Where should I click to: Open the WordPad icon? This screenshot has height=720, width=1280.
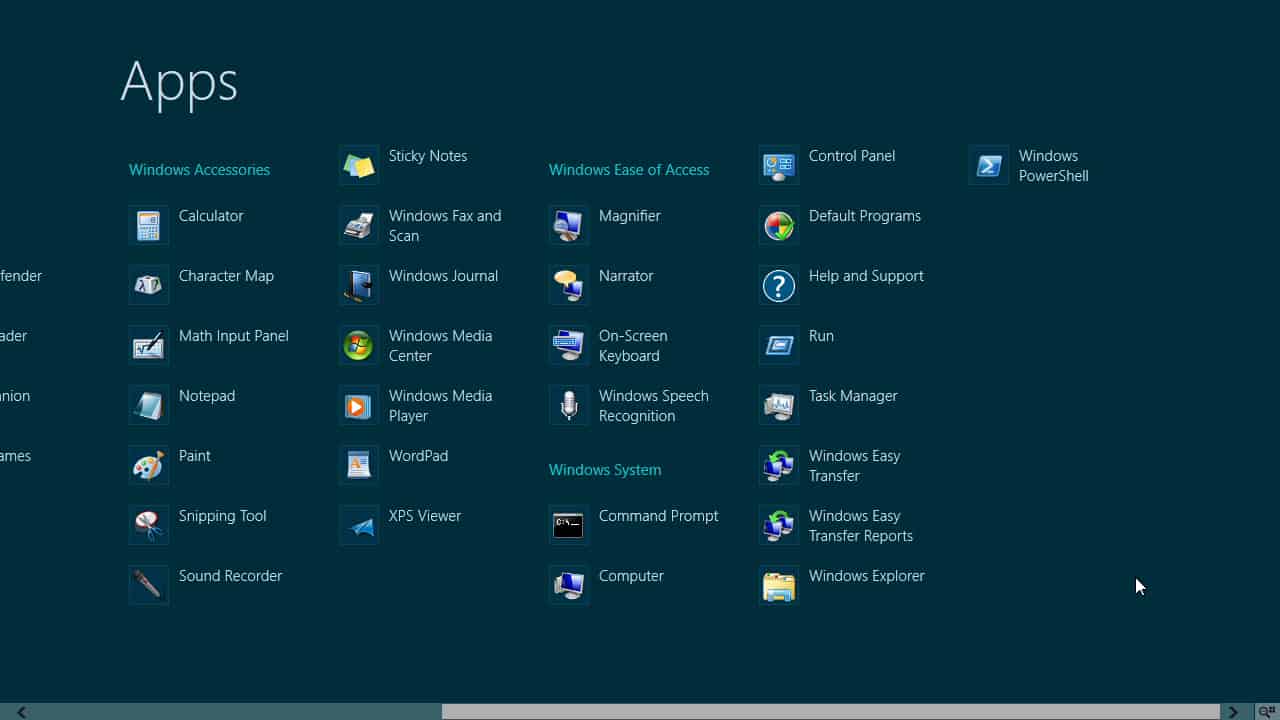click(359, 466)
